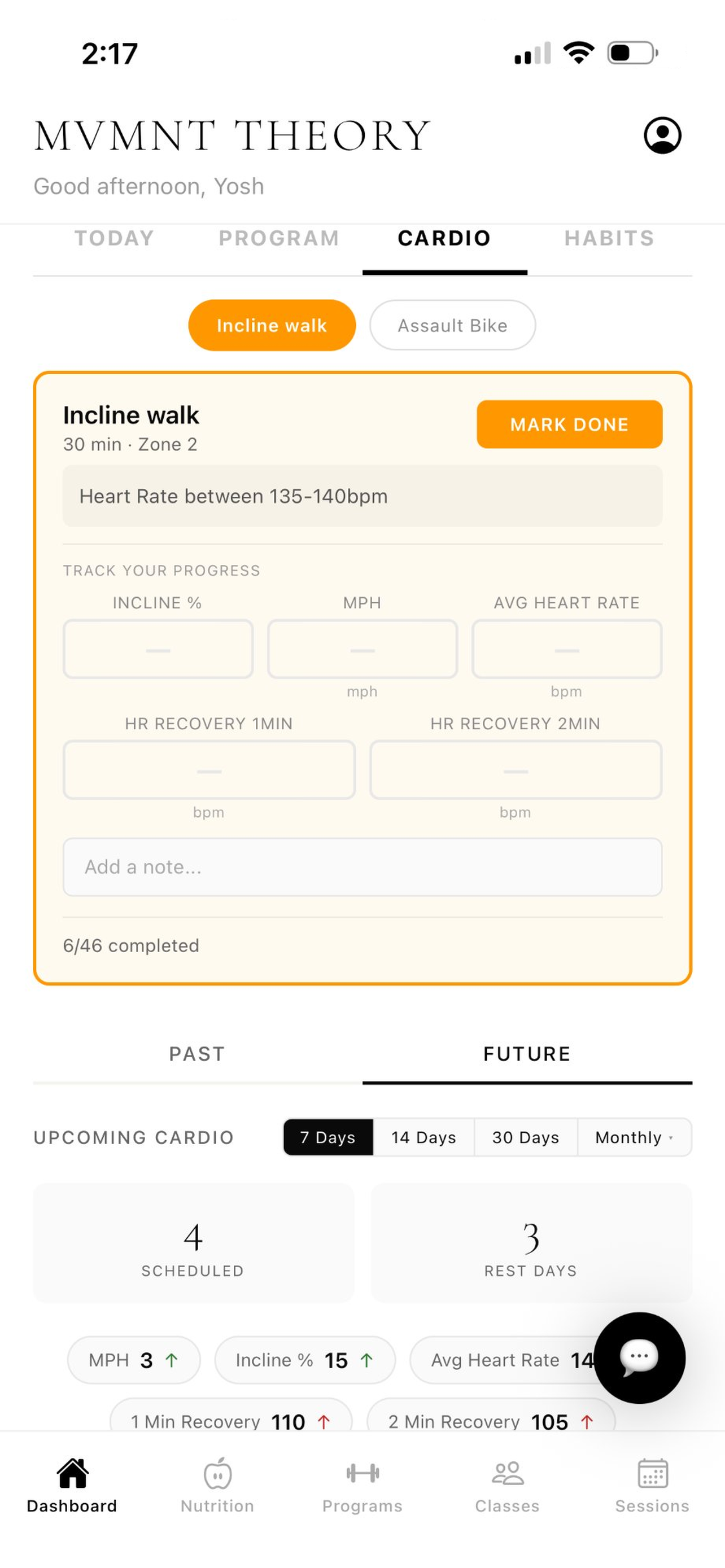725x1568 pixels.
Task: Focus the HR RECOVERY 2MIN input box
Action: pos(516,769)
